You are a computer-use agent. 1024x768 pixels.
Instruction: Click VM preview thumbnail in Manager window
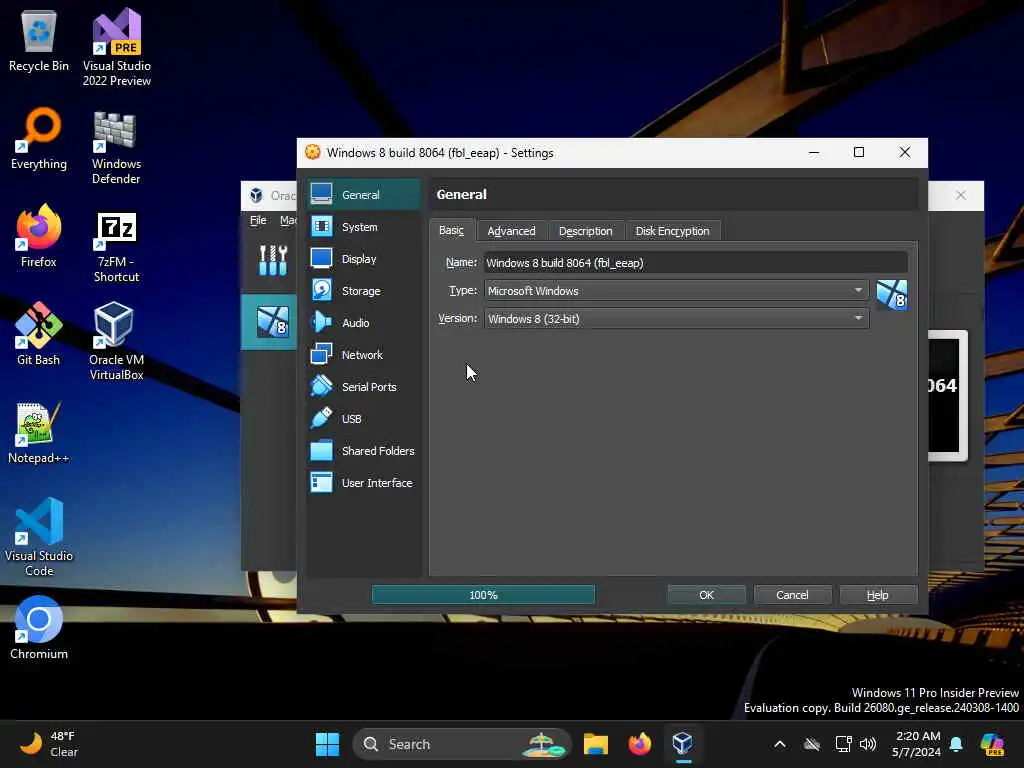coord(948,395)
